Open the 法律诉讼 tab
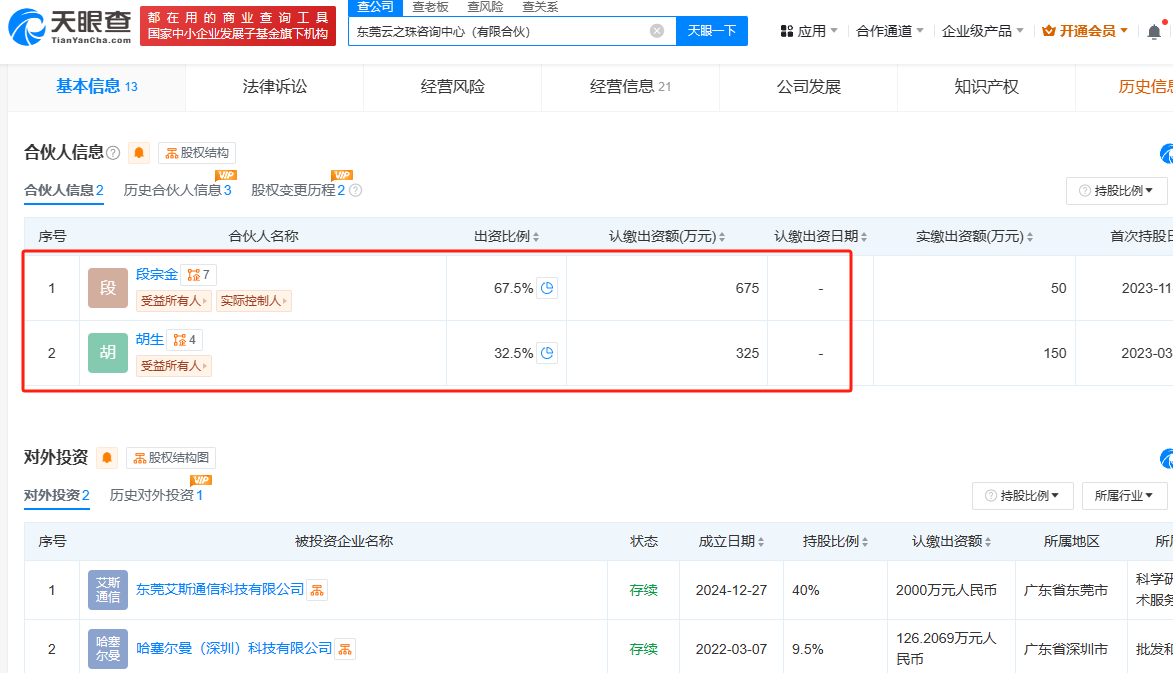 pos(275,87)
